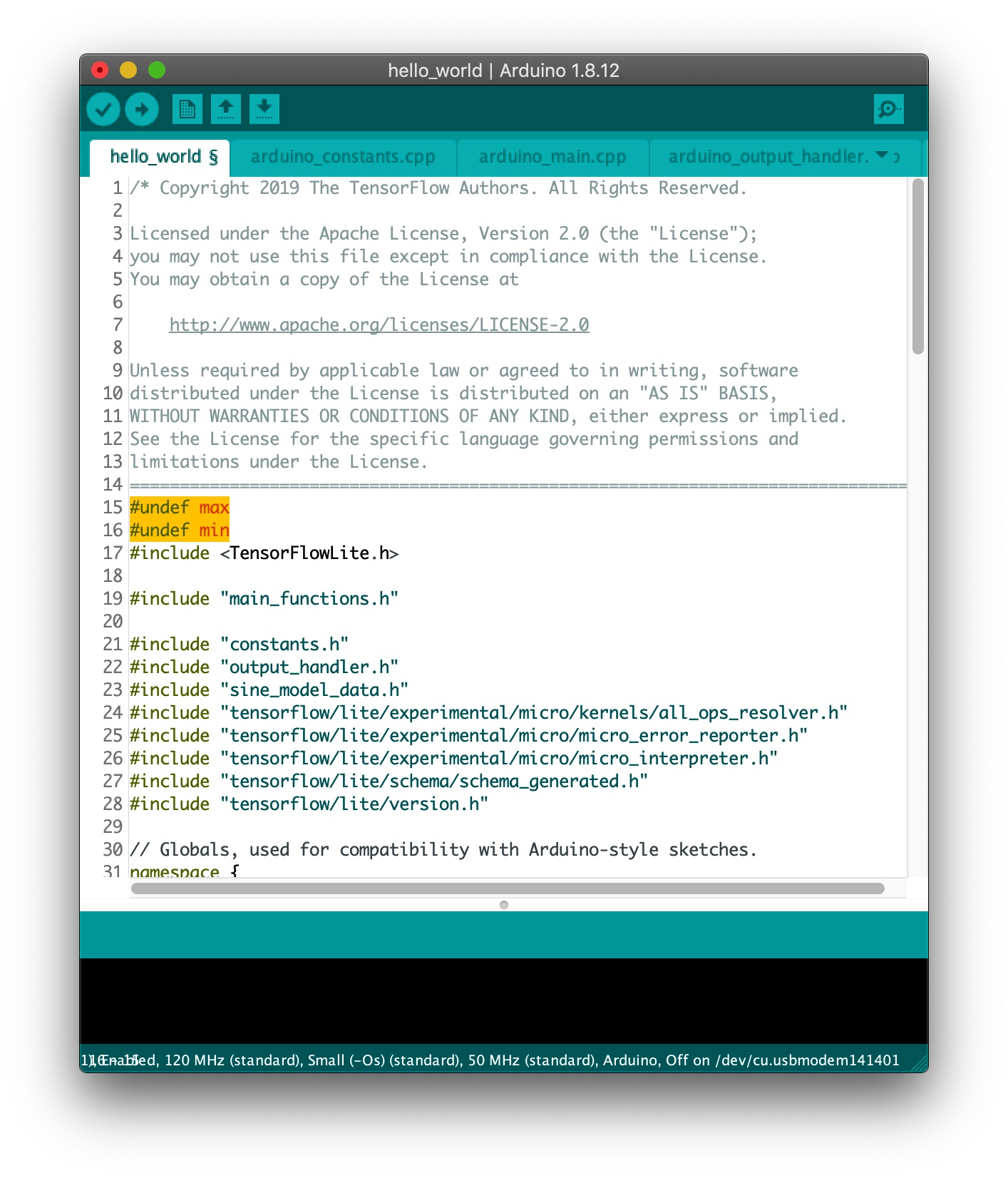Click the 'sine_model_data.h' include line
1008x1178 pixels.
click(269, 690)
